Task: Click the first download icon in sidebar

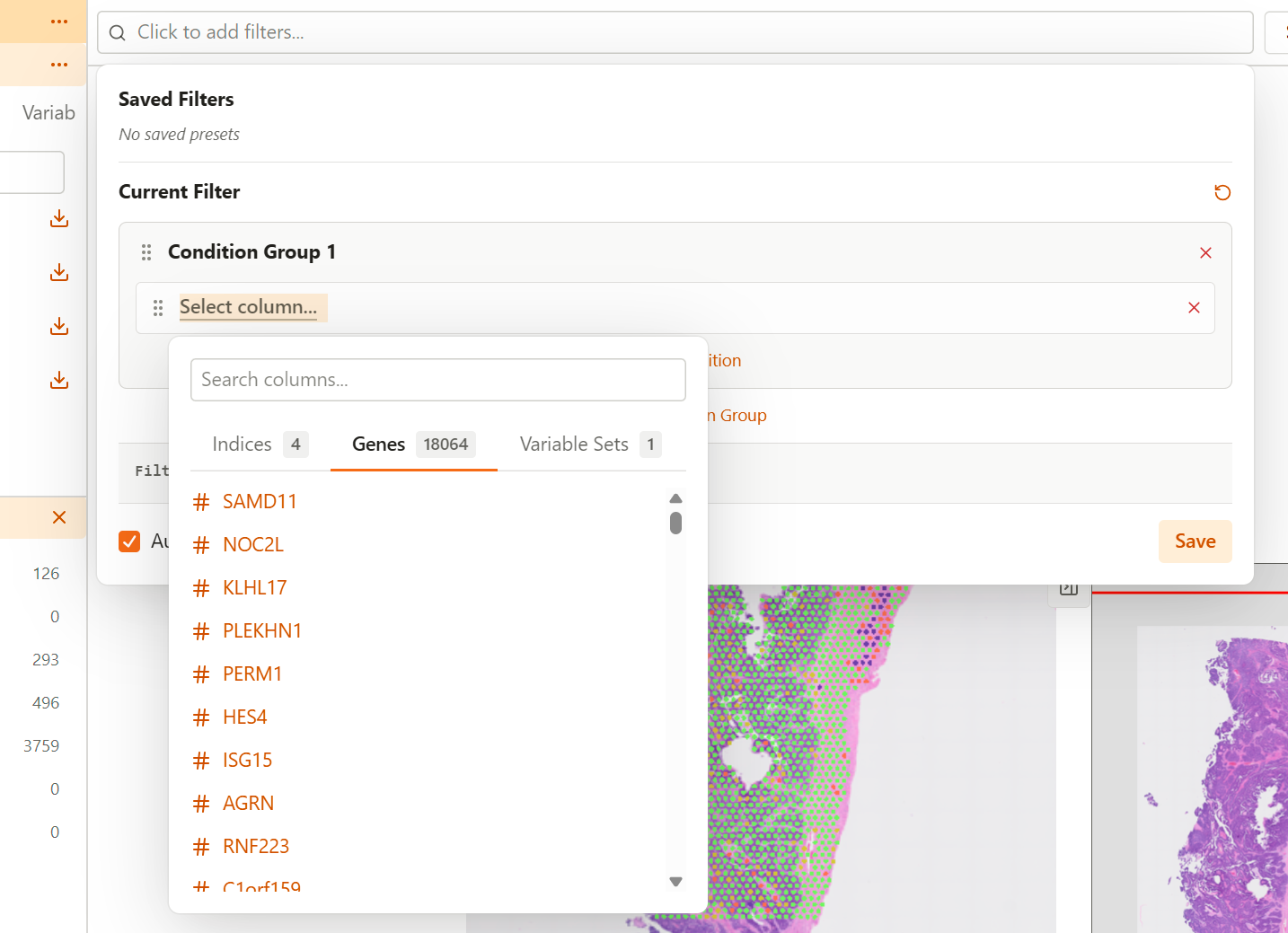Action: tap(59, 218)
